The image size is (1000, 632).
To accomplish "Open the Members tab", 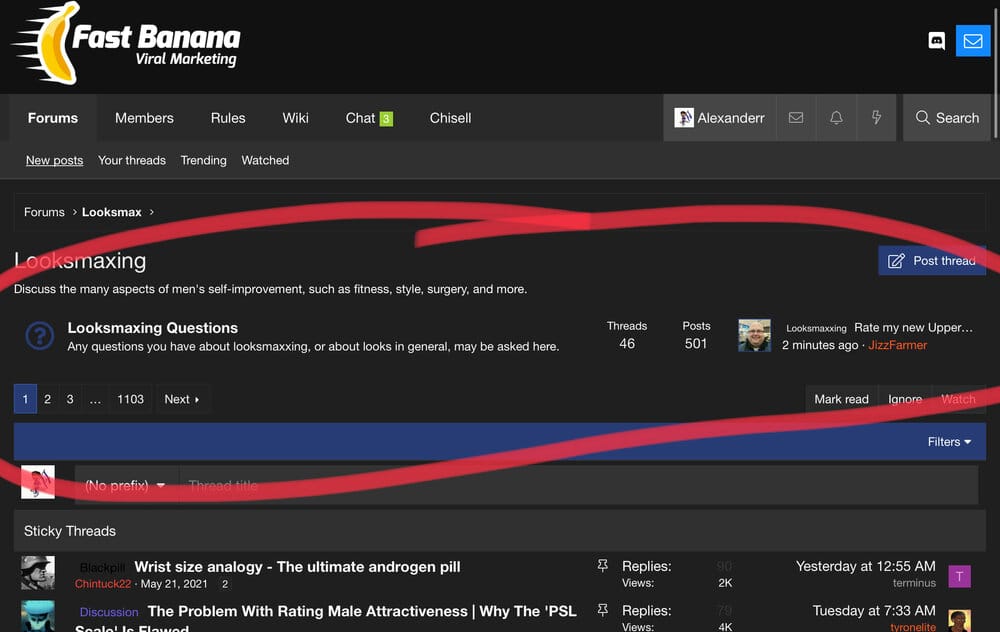I will [144, 118].
